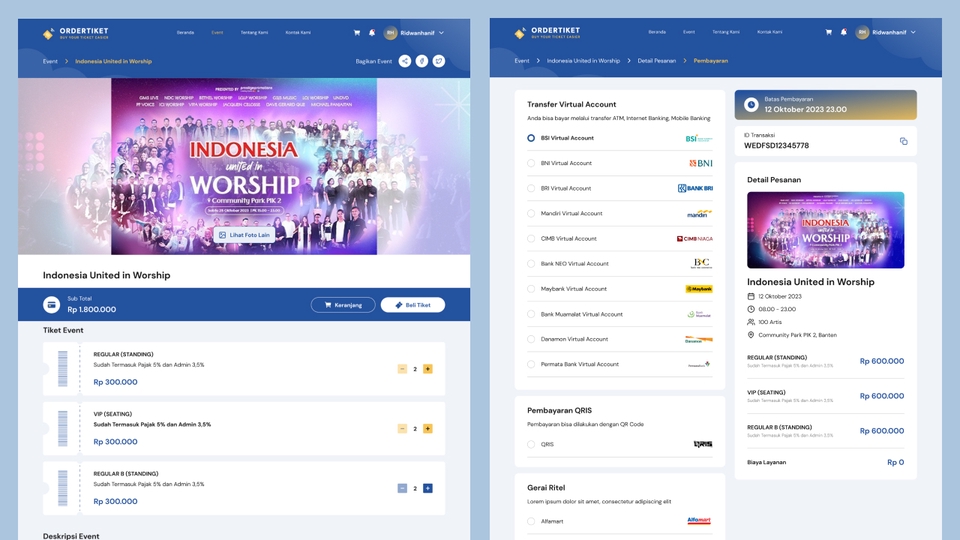Open Kontak Kami on payment page
This screenshot has height=540, width=960.
pyautogui.click(x=770, y=32)
